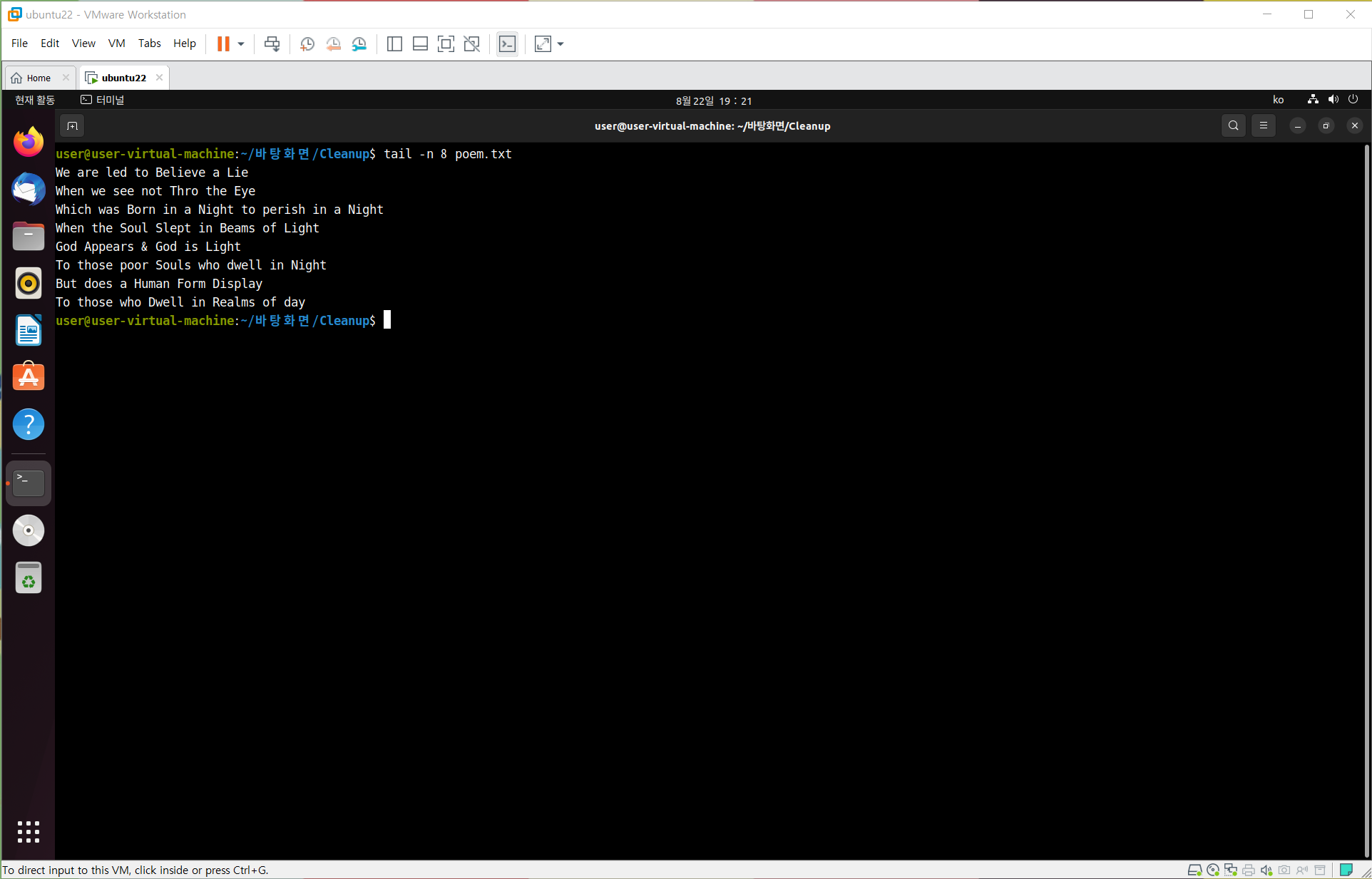Click the 현재 활동 activities button
Image resolution: width=1372 pixels, height=879 pixels.
pos(35,101)
